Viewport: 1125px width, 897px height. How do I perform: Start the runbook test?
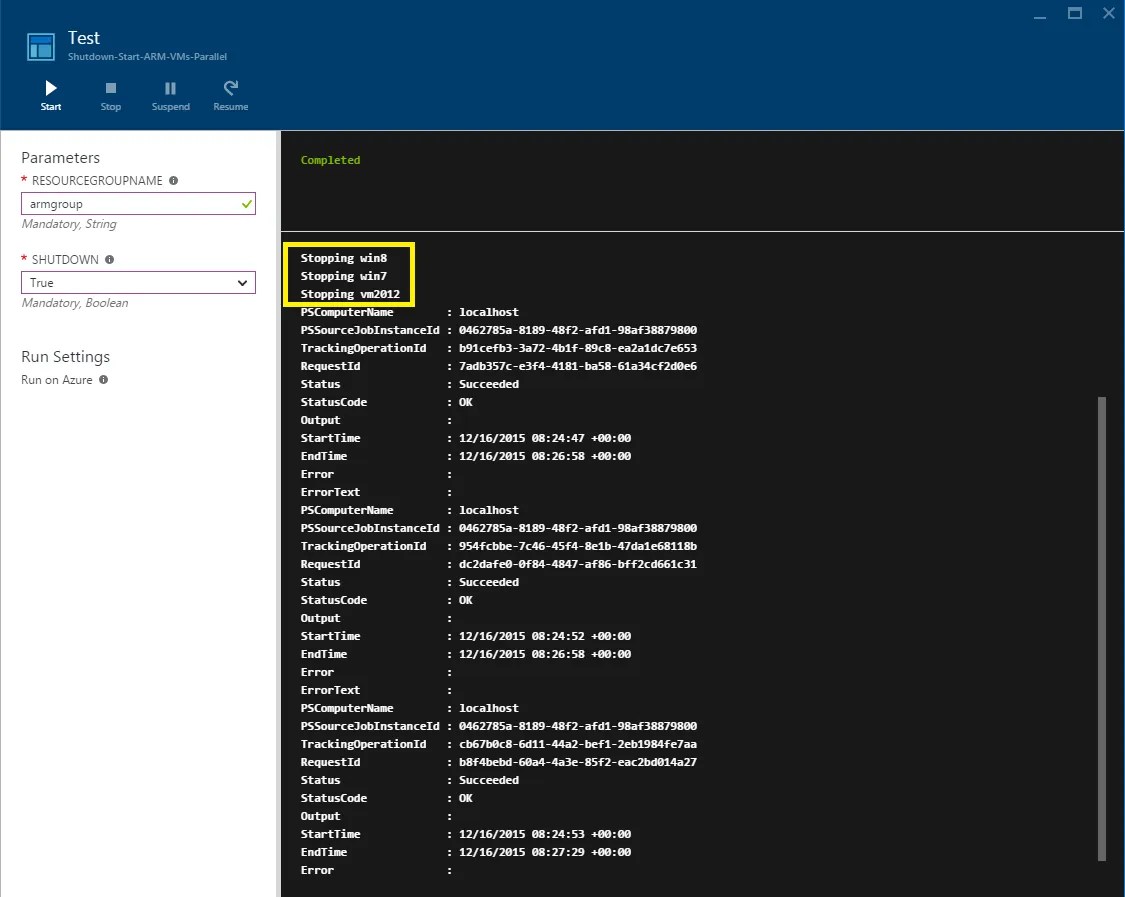pyautogui.click(x=50, y=95)
